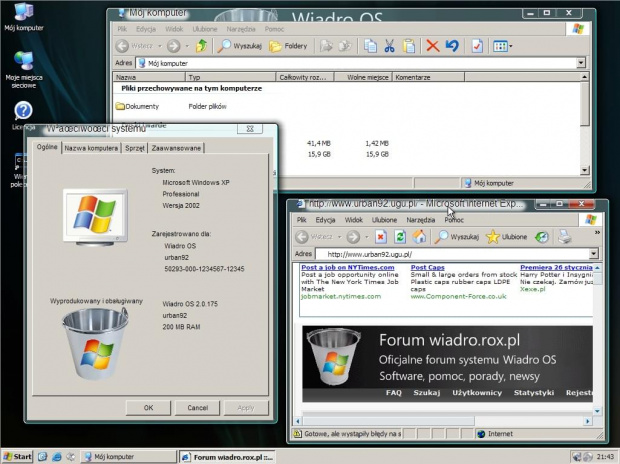Open the Start menu

point(17,456)
